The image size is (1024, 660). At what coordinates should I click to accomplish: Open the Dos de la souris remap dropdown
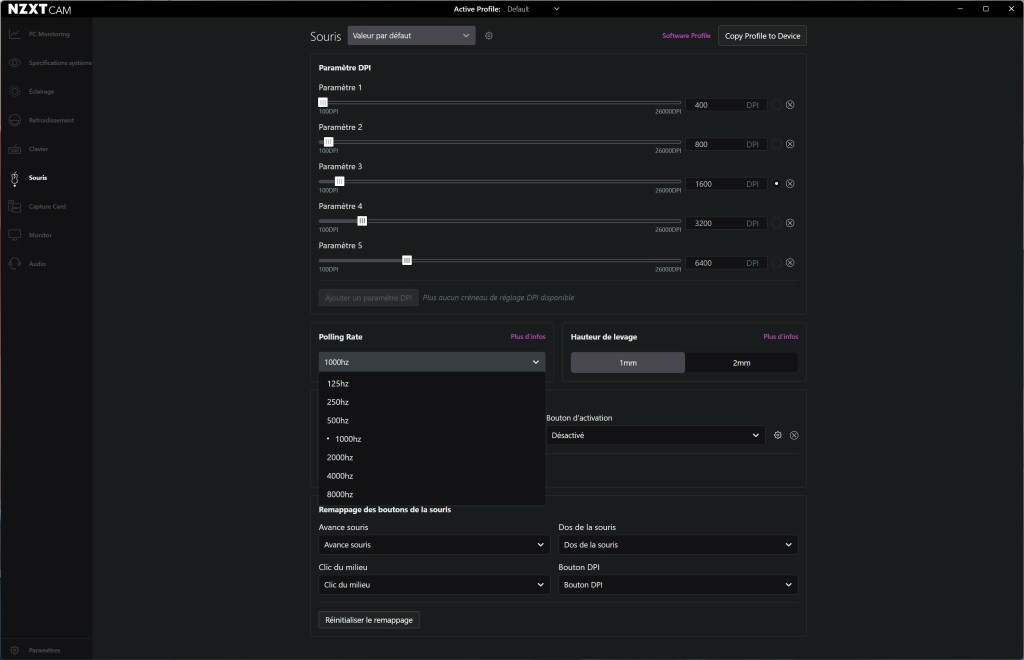(677, 545)
